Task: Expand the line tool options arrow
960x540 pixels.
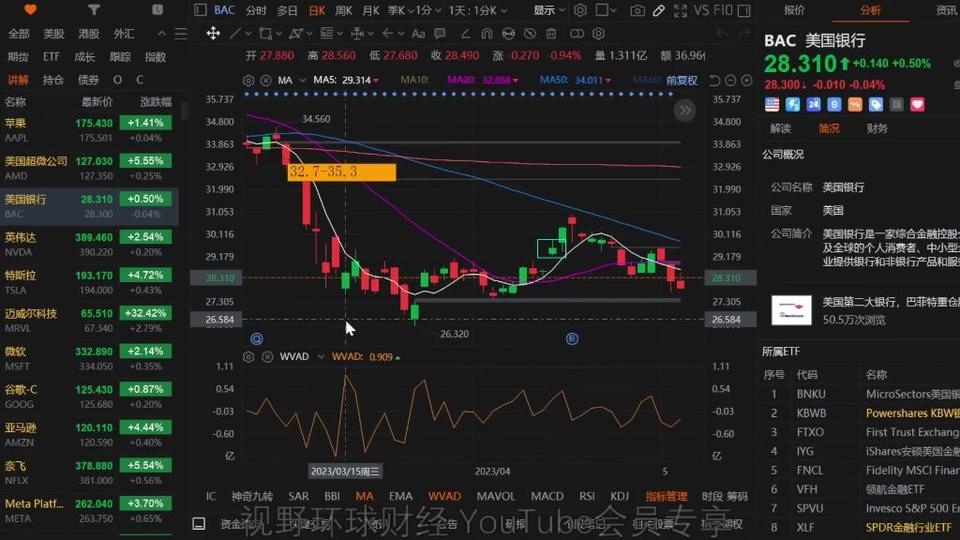Action: 246,34
